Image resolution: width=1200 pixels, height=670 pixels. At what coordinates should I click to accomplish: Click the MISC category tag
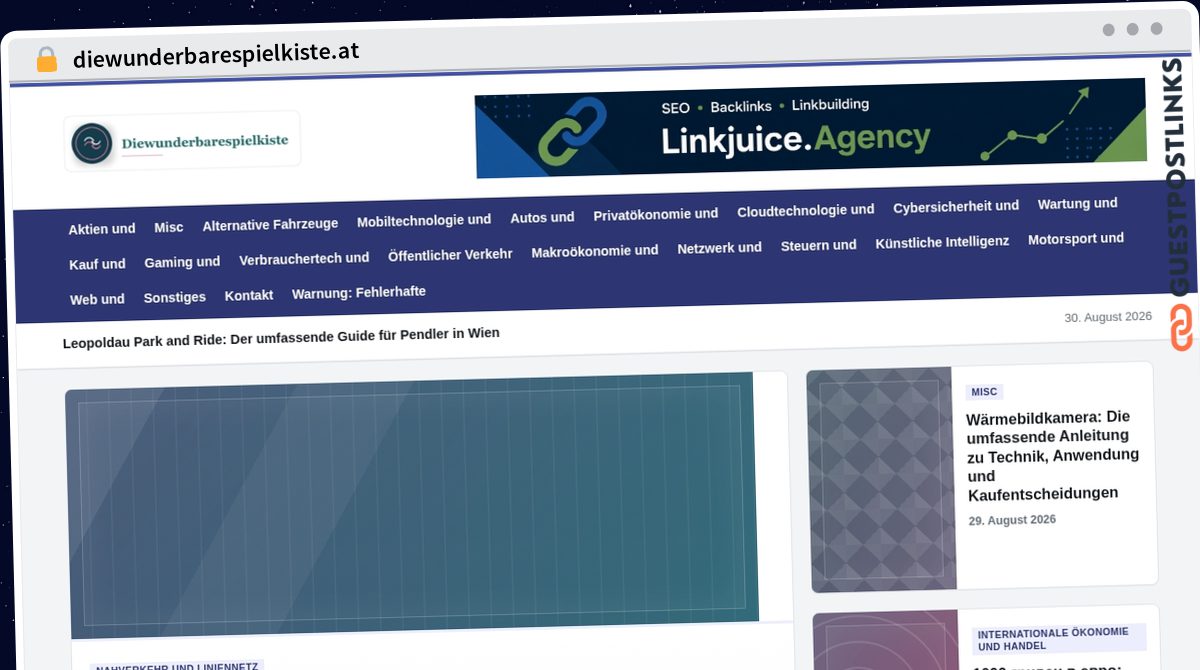click(984, 392)
